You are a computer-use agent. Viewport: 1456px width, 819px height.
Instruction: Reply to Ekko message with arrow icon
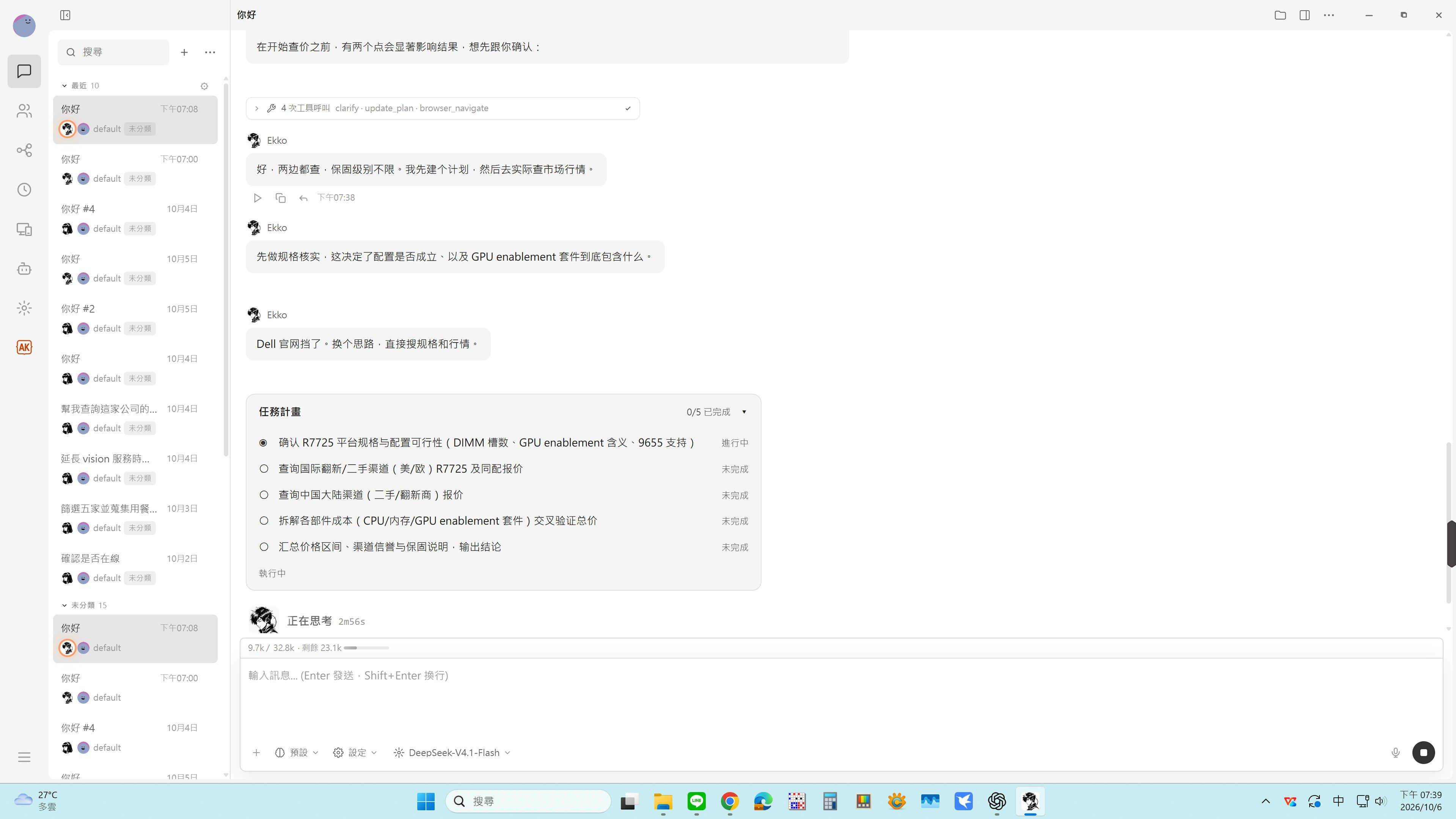303,198
